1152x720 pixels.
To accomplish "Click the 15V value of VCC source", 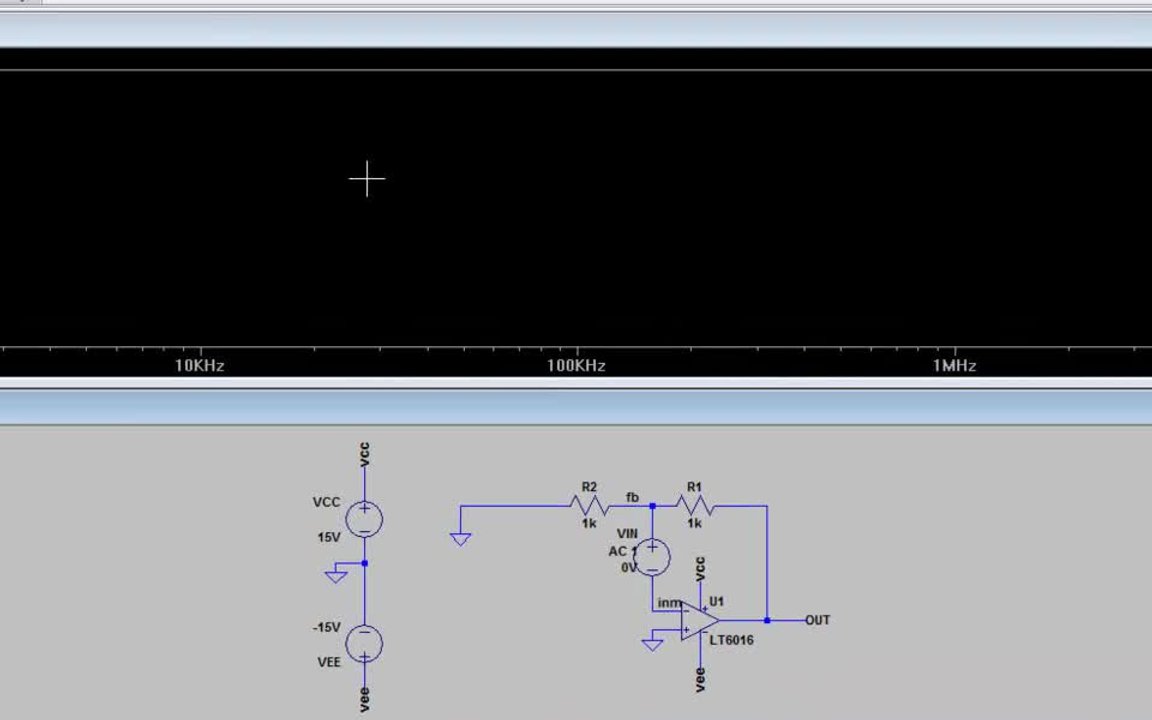I will click(329, 537).
